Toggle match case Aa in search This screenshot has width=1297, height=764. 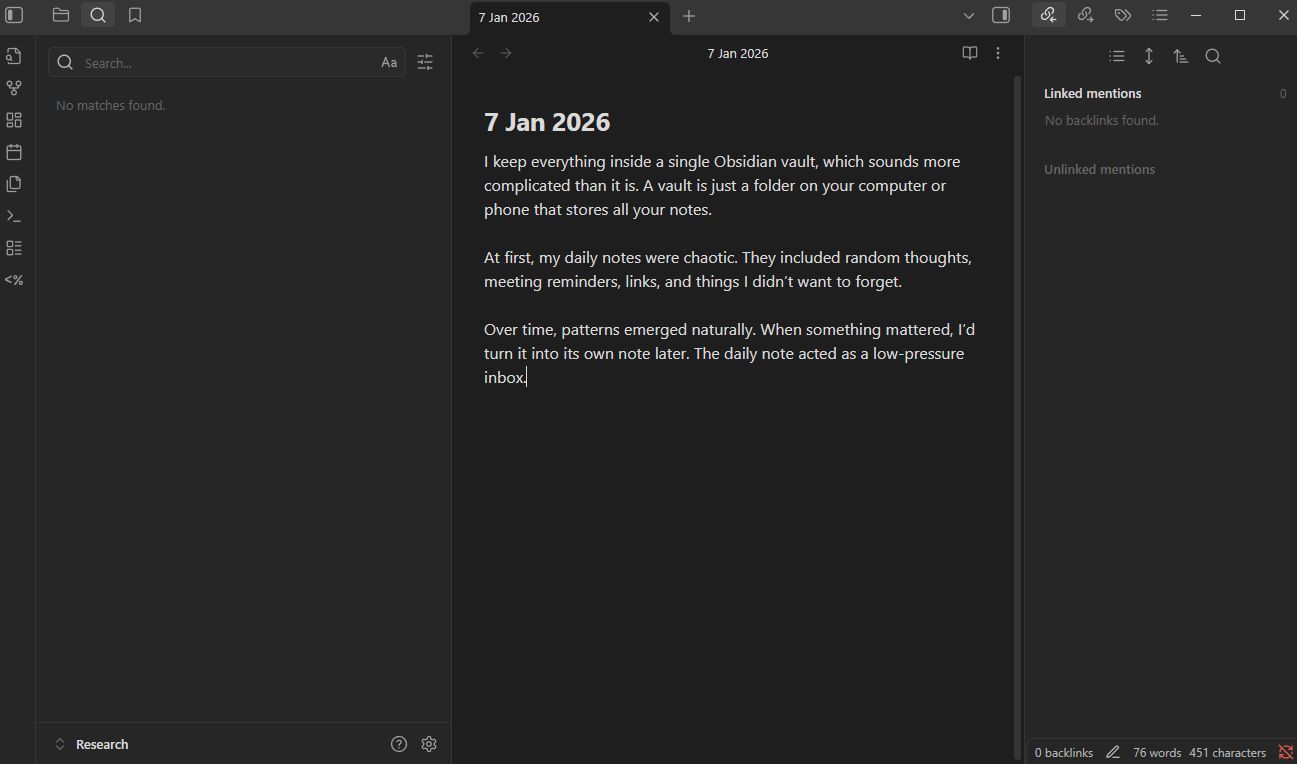click(389, 63)
